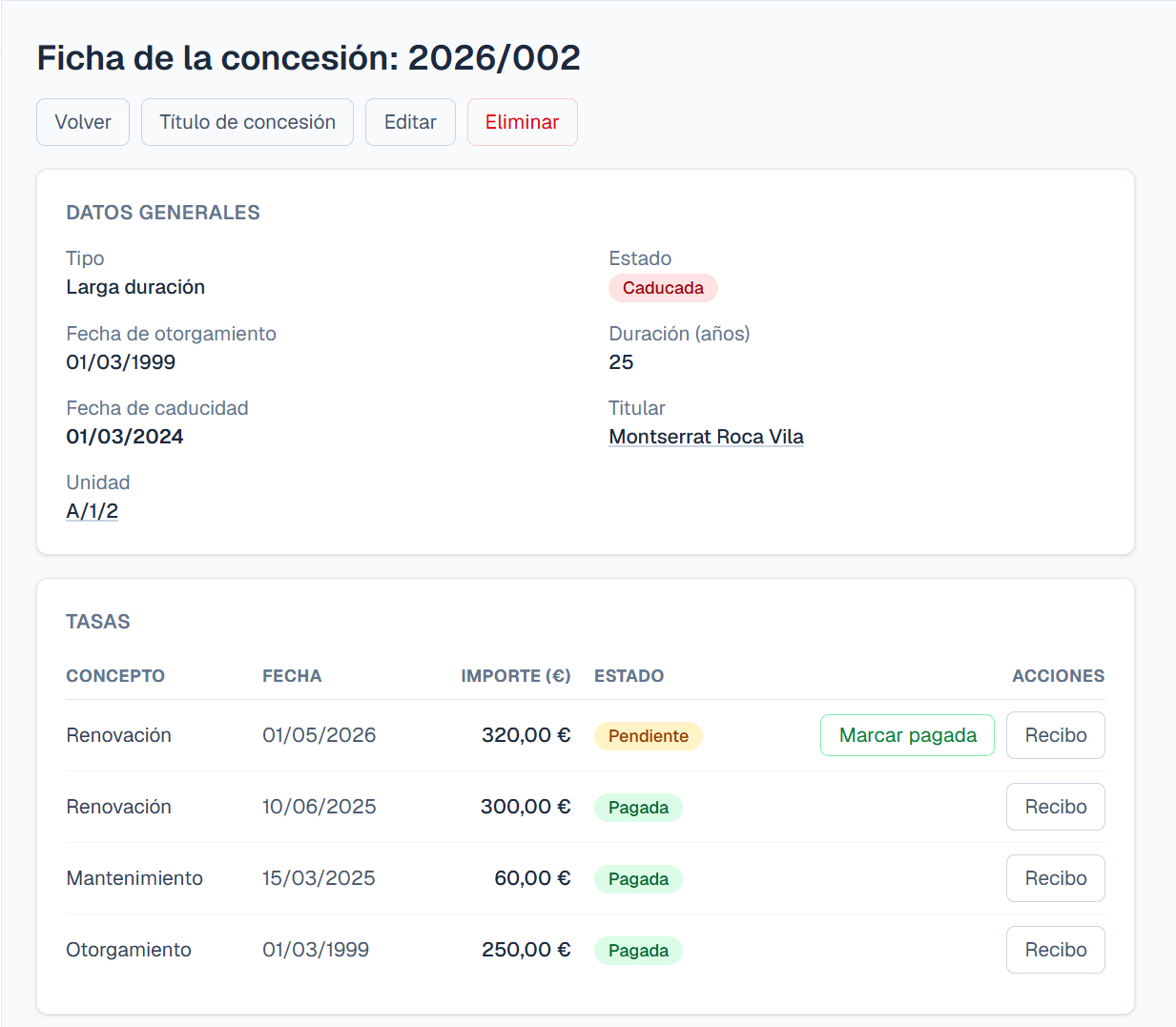This screenshot has width=1176, height=1027.
Task: Click the Duración (años) label
Action: point(679,334)
